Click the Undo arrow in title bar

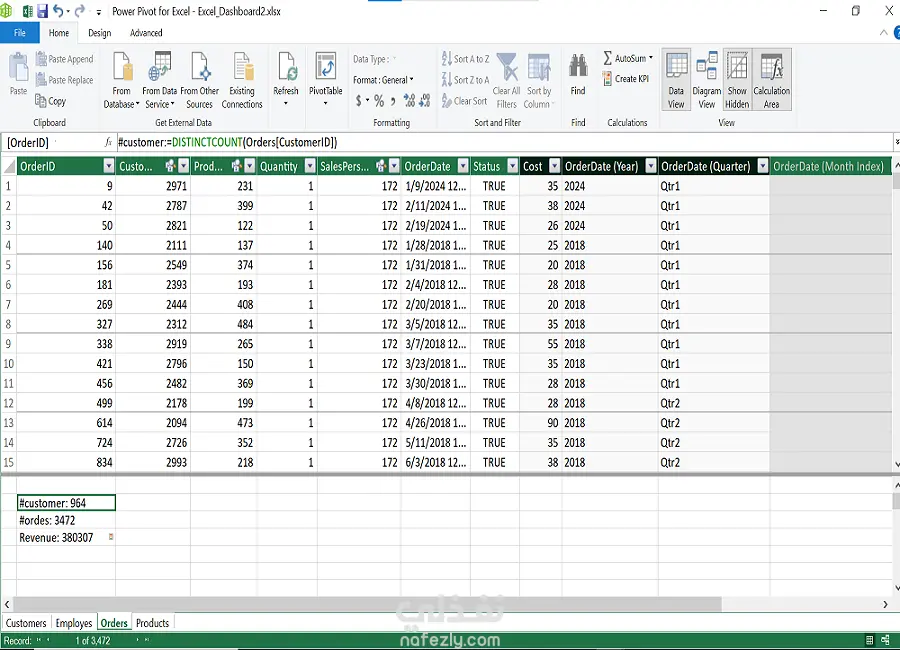pos(58,11)
